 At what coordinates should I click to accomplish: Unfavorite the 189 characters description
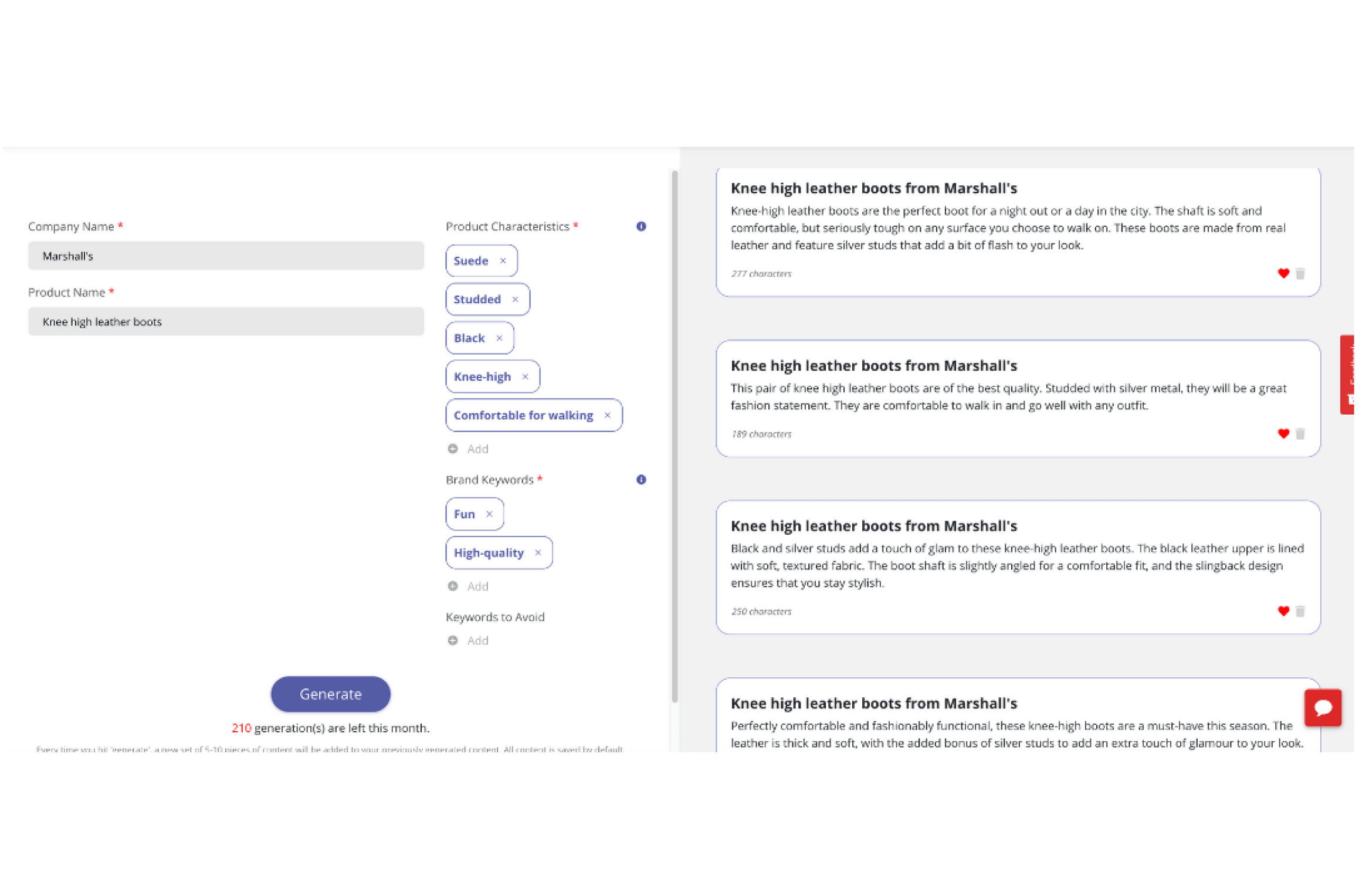(x=1283, y=434)
